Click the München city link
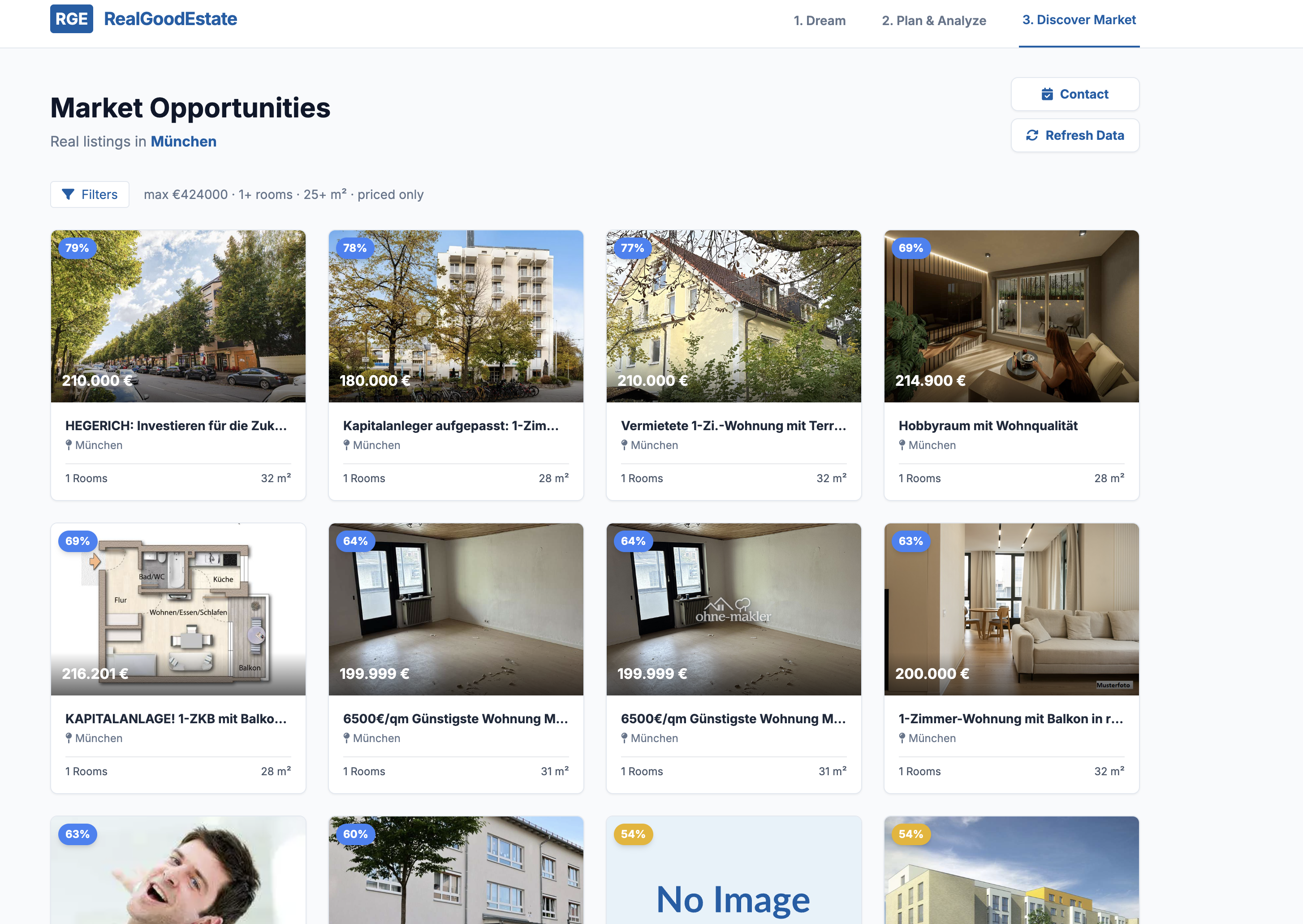This screenshot has width=1303, height=924. 183,141
